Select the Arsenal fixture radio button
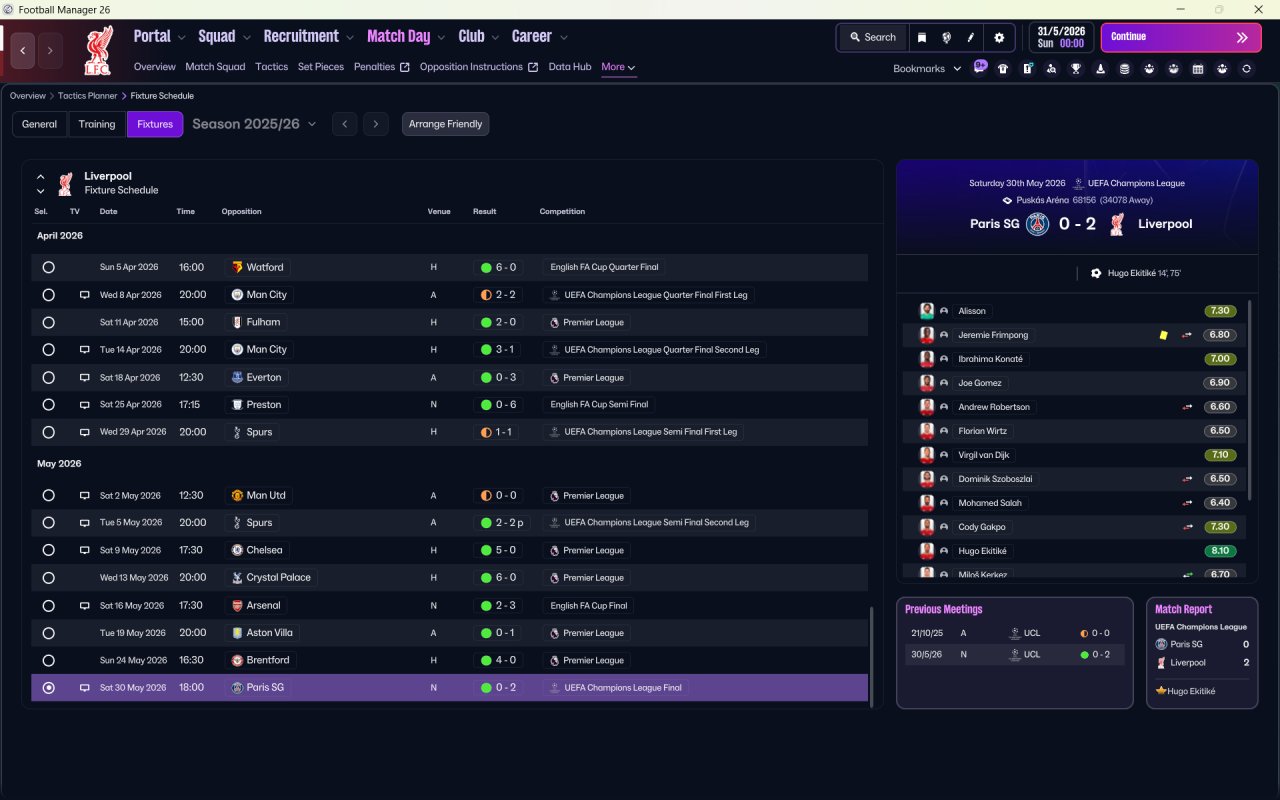 48,605
